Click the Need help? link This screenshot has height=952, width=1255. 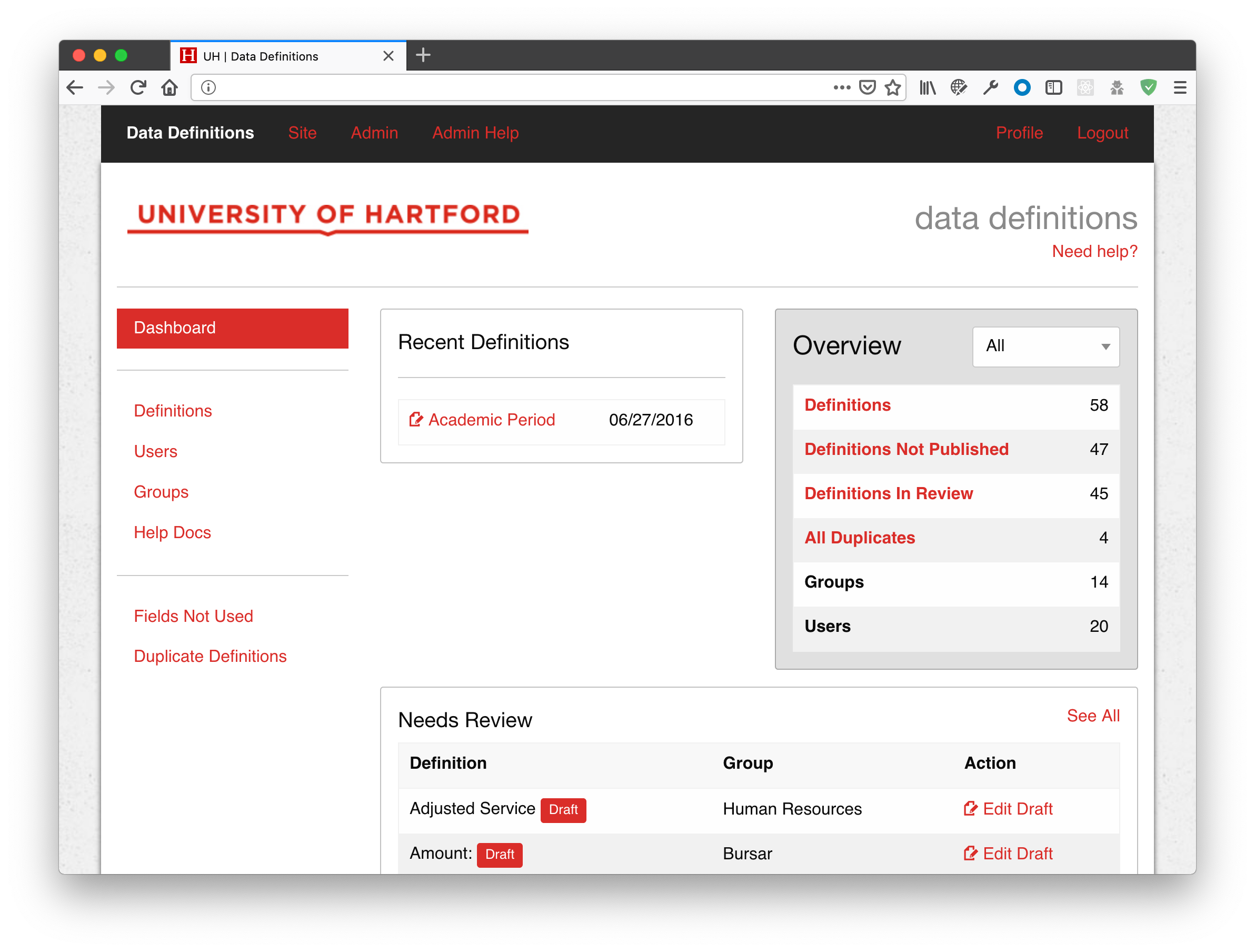1094,251
